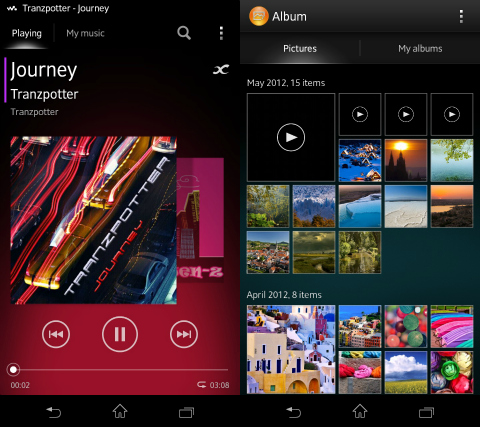
Task: Open the large Santorini houses picture
Action: (x=291, y=350)
